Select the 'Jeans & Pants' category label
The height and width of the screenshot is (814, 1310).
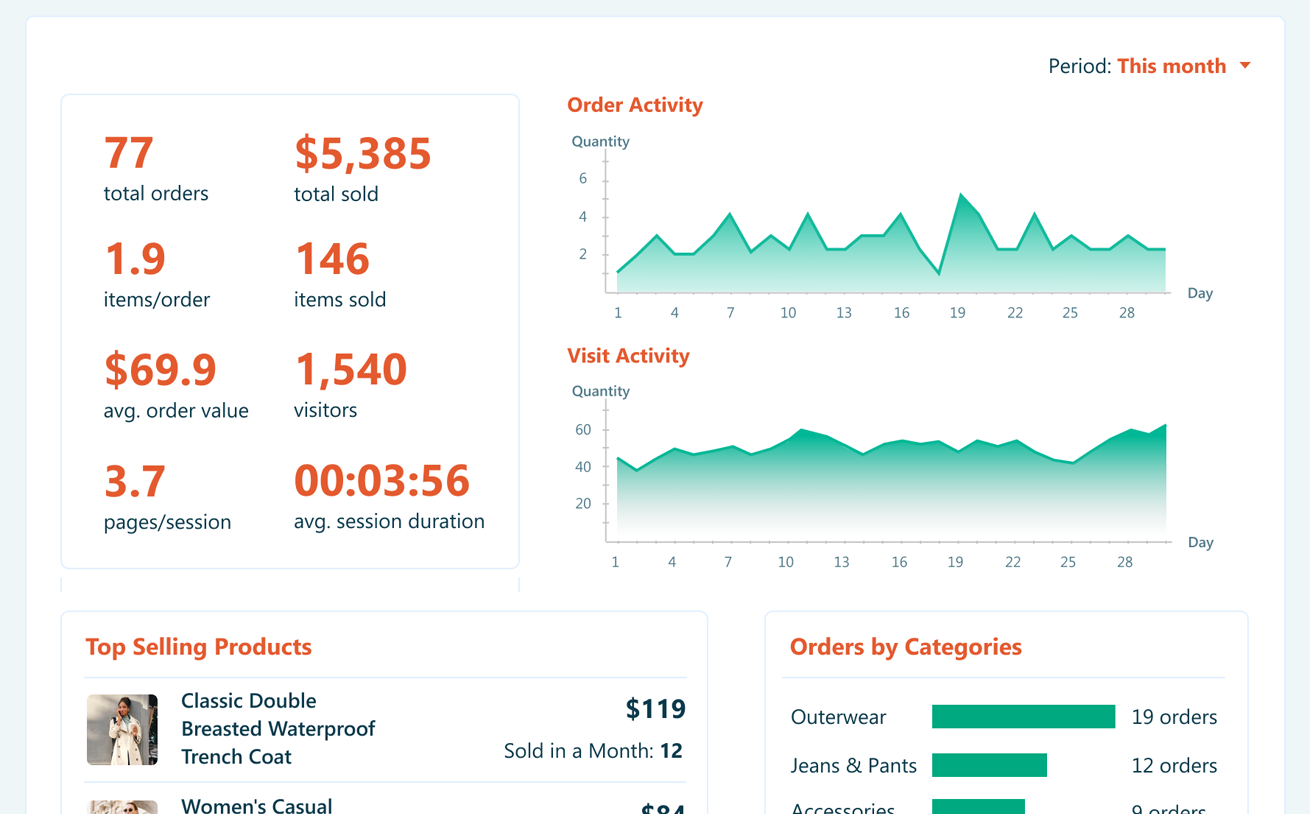click(853, 766)
